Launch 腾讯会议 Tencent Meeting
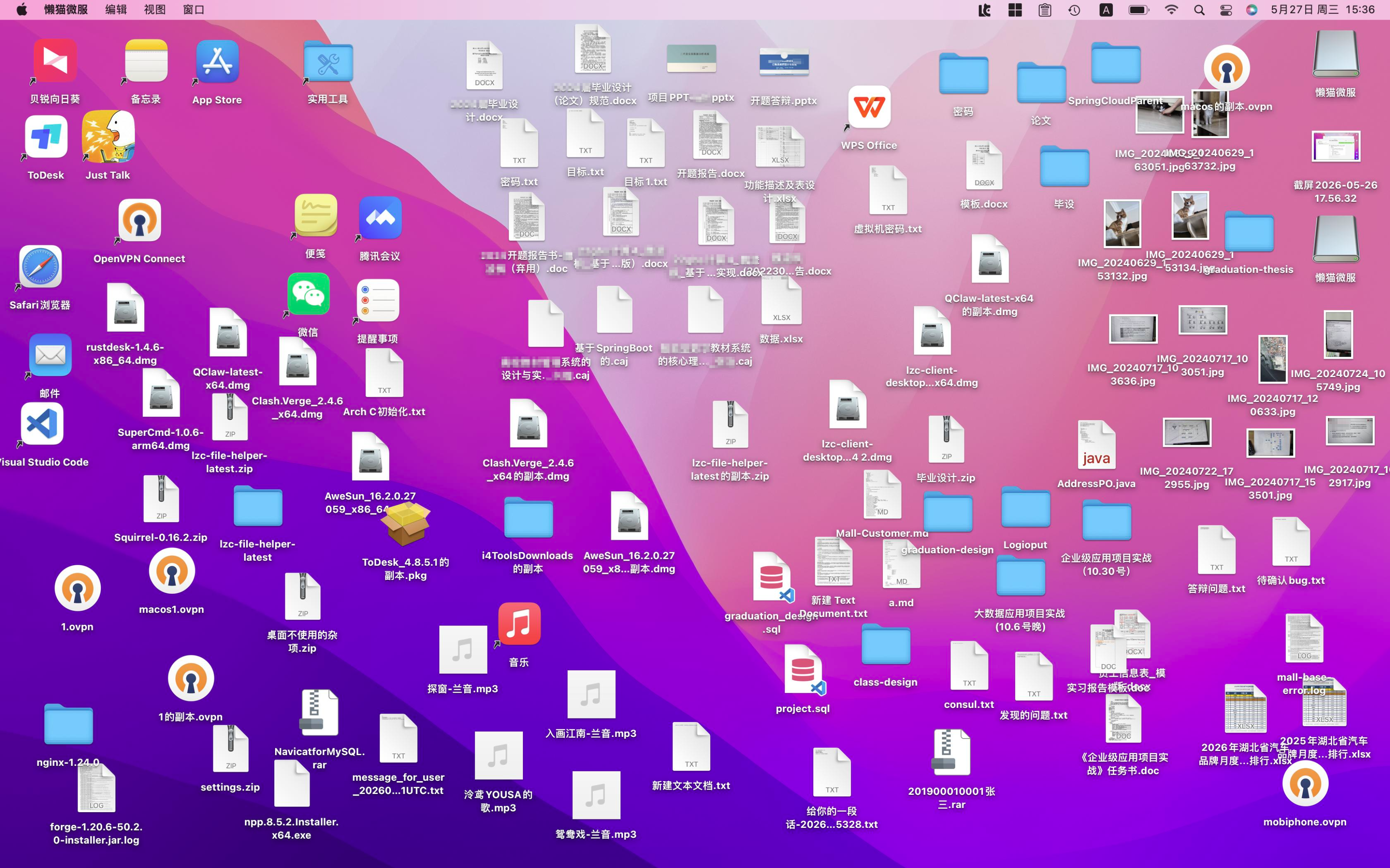The height and width of the screenshot is (868, 1390). [380, 218]
